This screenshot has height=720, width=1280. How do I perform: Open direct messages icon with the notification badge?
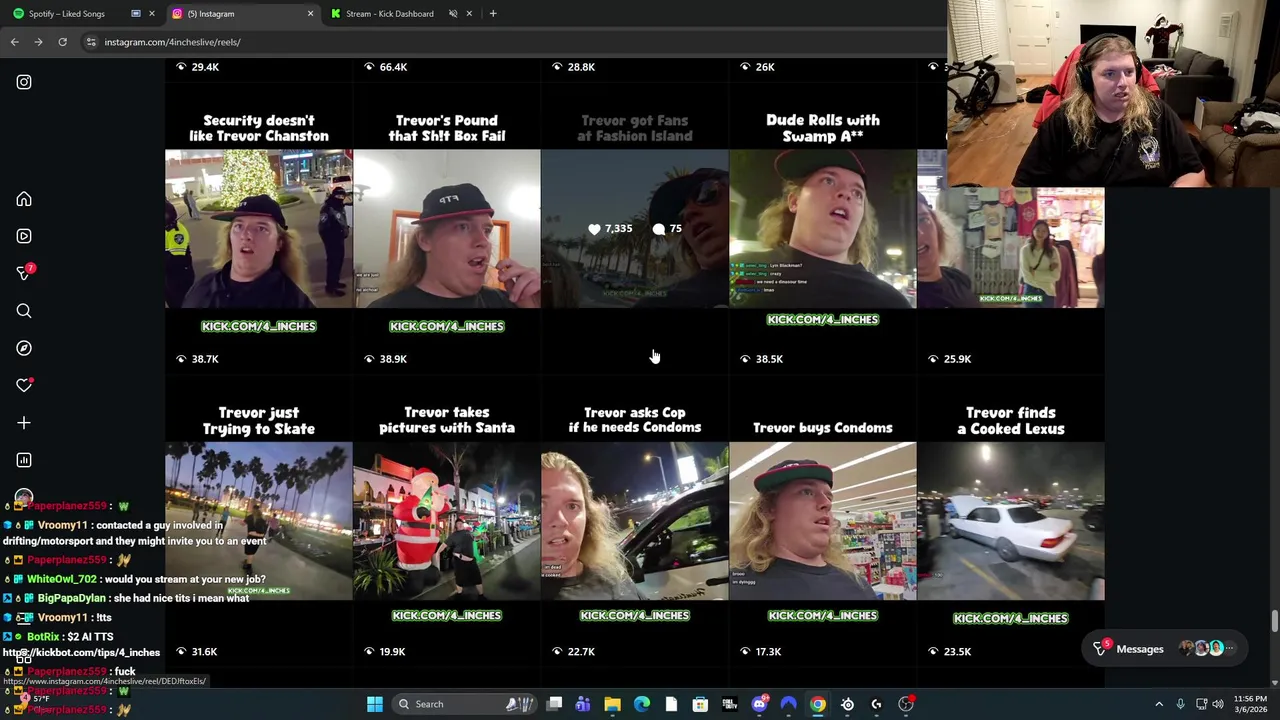pos(24,273)
